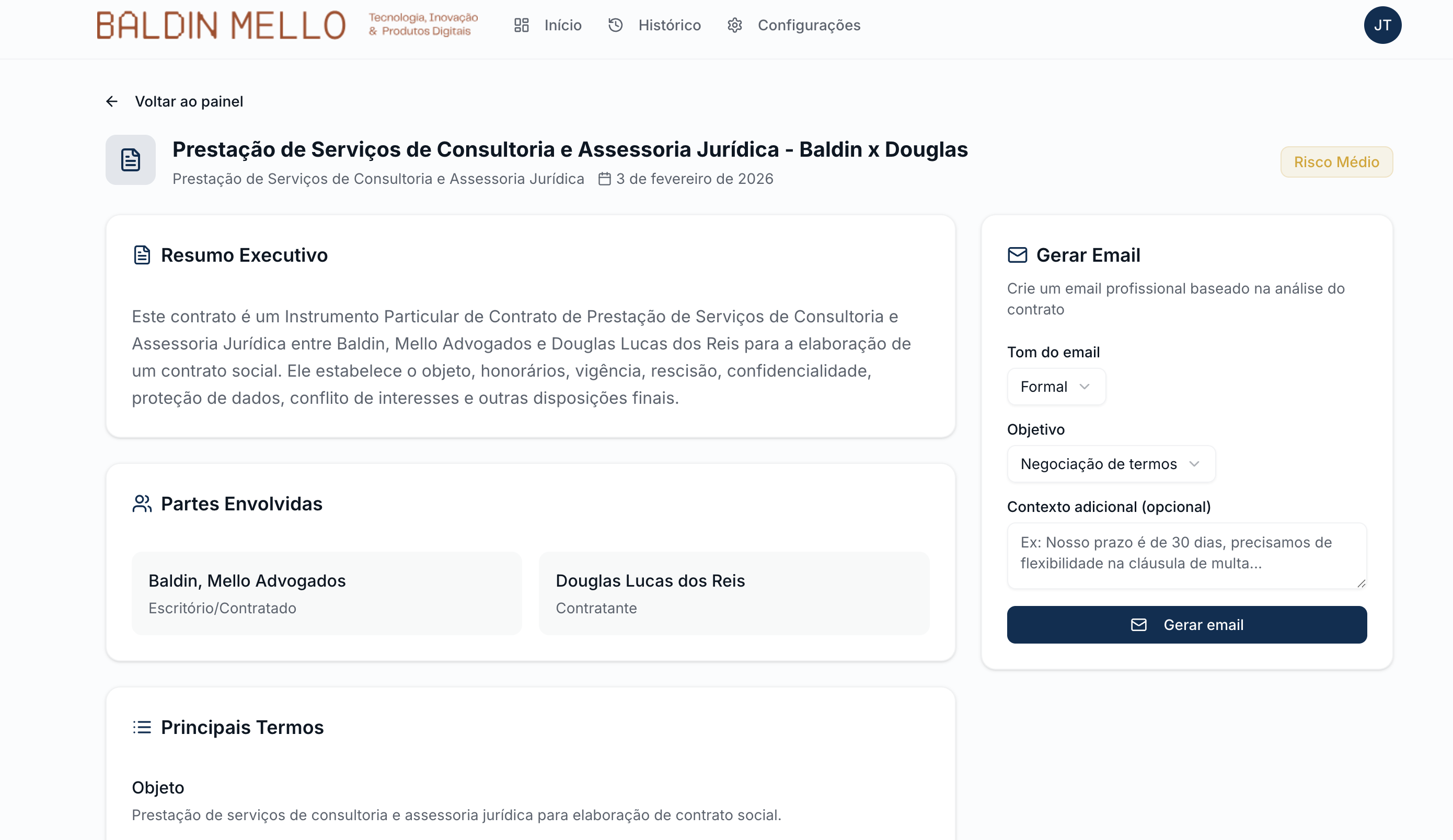The height and width of the screenshot is (840, 1453).
Task: Click the contract document icon tile
Action: pyautogui.click(x=130, y=160)
